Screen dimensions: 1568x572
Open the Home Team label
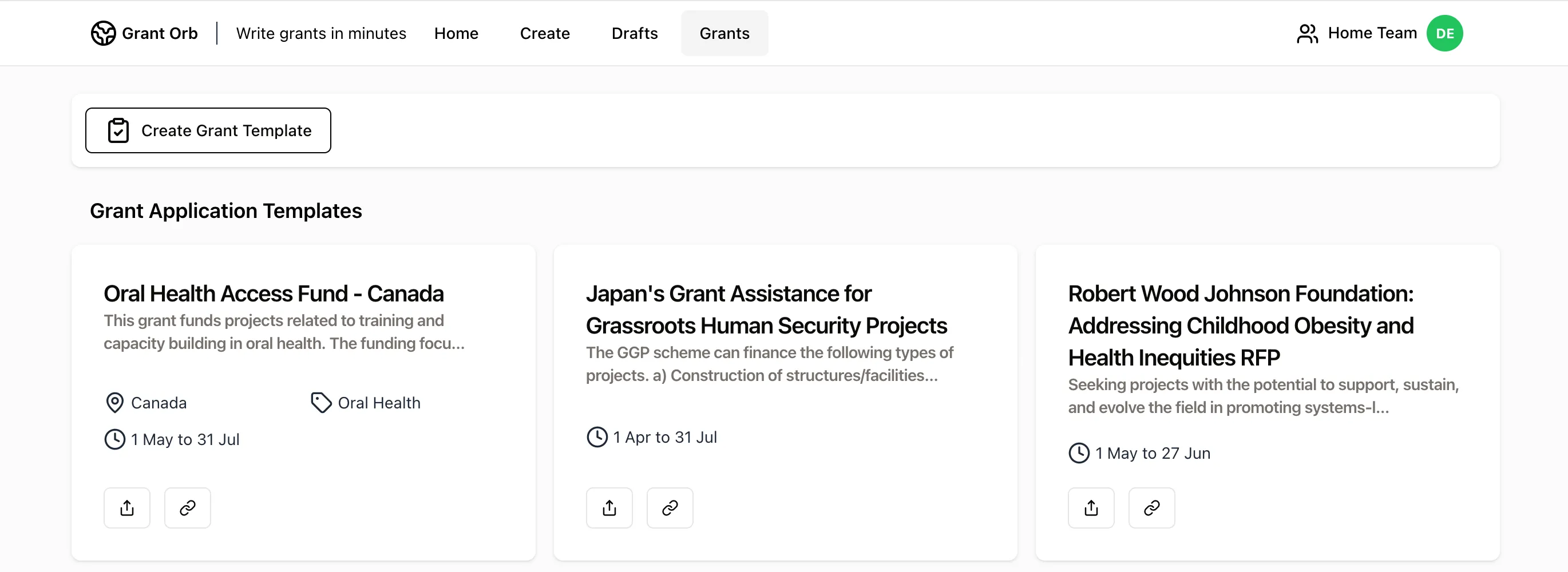tap(1372, 33)
